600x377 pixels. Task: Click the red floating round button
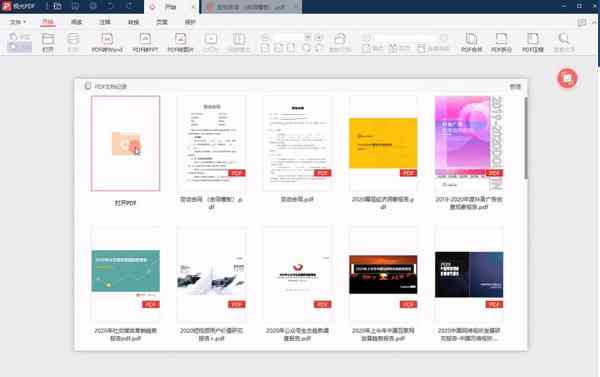[x=567, y=78]
